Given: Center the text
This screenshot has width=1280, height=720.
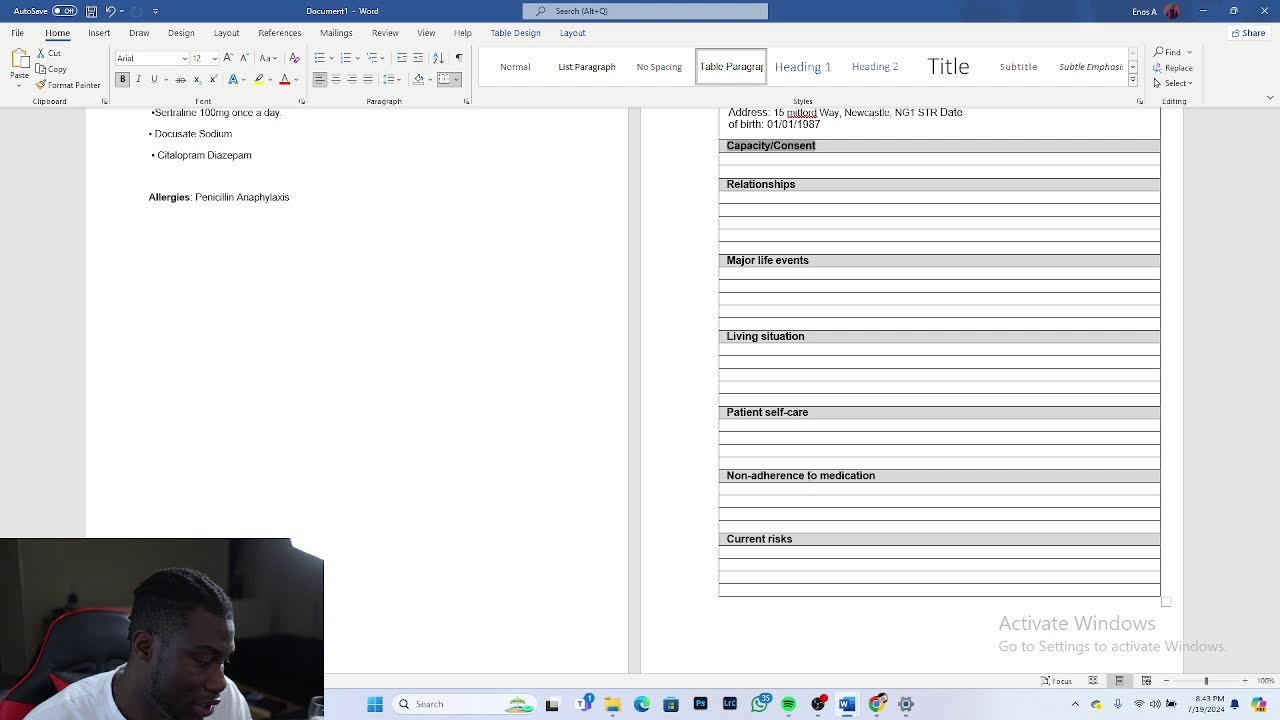Looking at the screenshot, I should point(336,79).
